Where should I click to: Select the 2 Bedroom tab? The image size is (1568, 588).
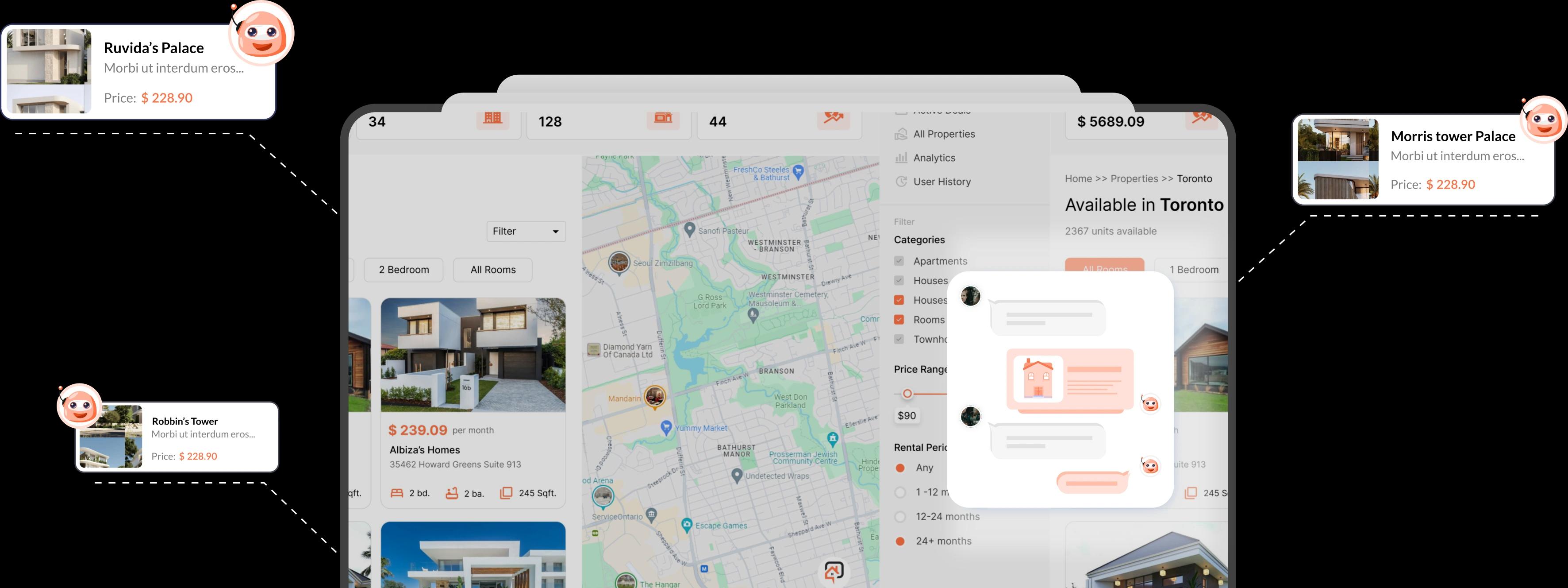pos(404,270)
